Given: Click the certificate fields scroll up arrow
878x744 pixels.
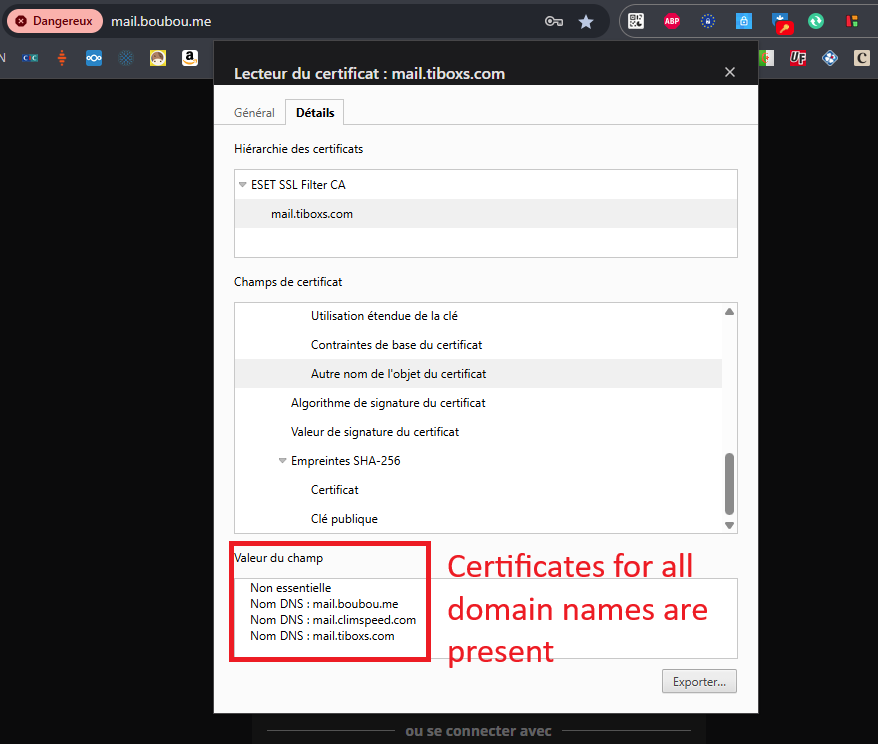Looking at the screenshot, I should point(729,312).
